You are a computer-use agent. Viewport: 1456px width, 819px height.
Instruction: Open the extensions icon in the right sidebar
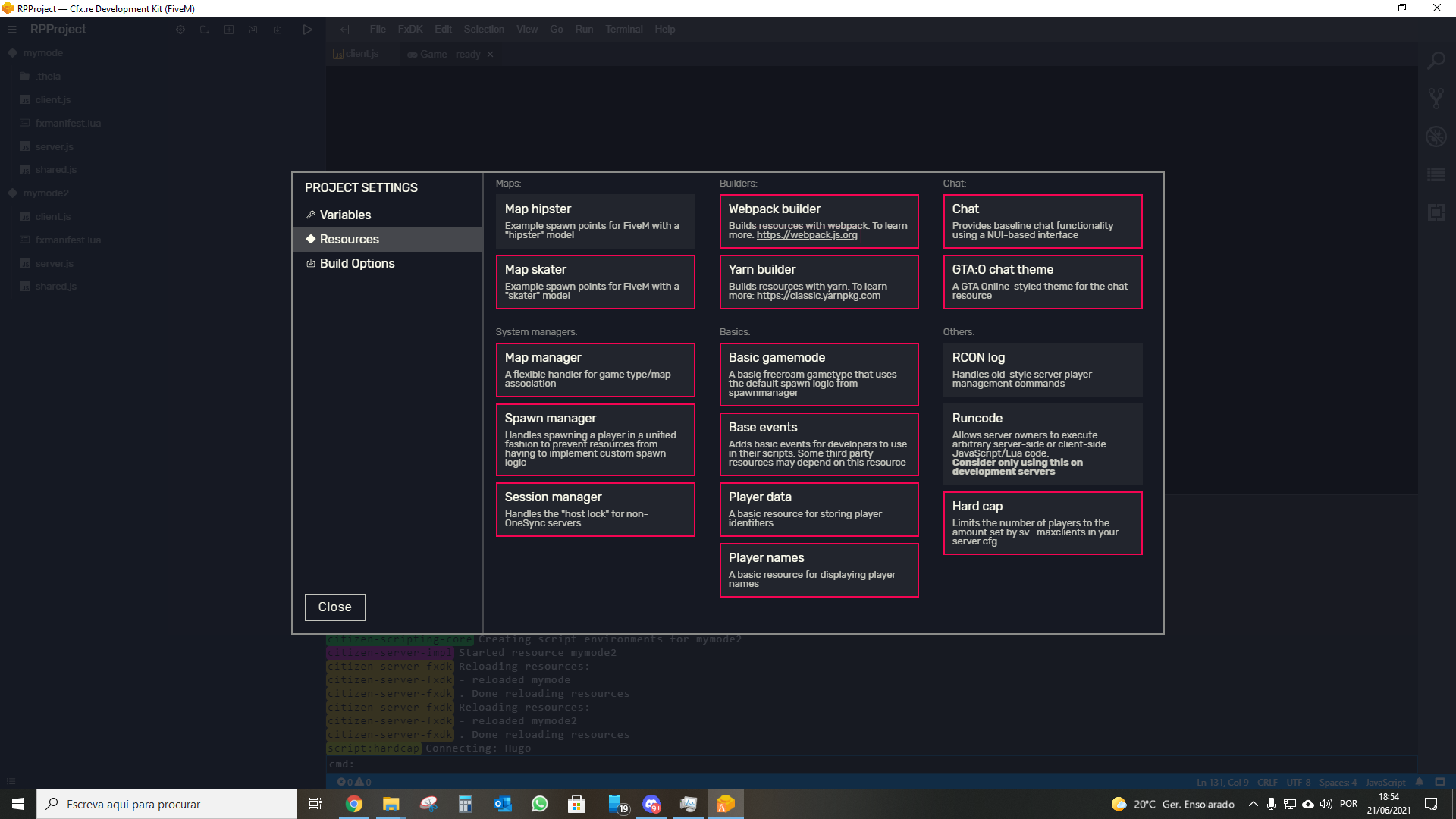[1436, 212]
